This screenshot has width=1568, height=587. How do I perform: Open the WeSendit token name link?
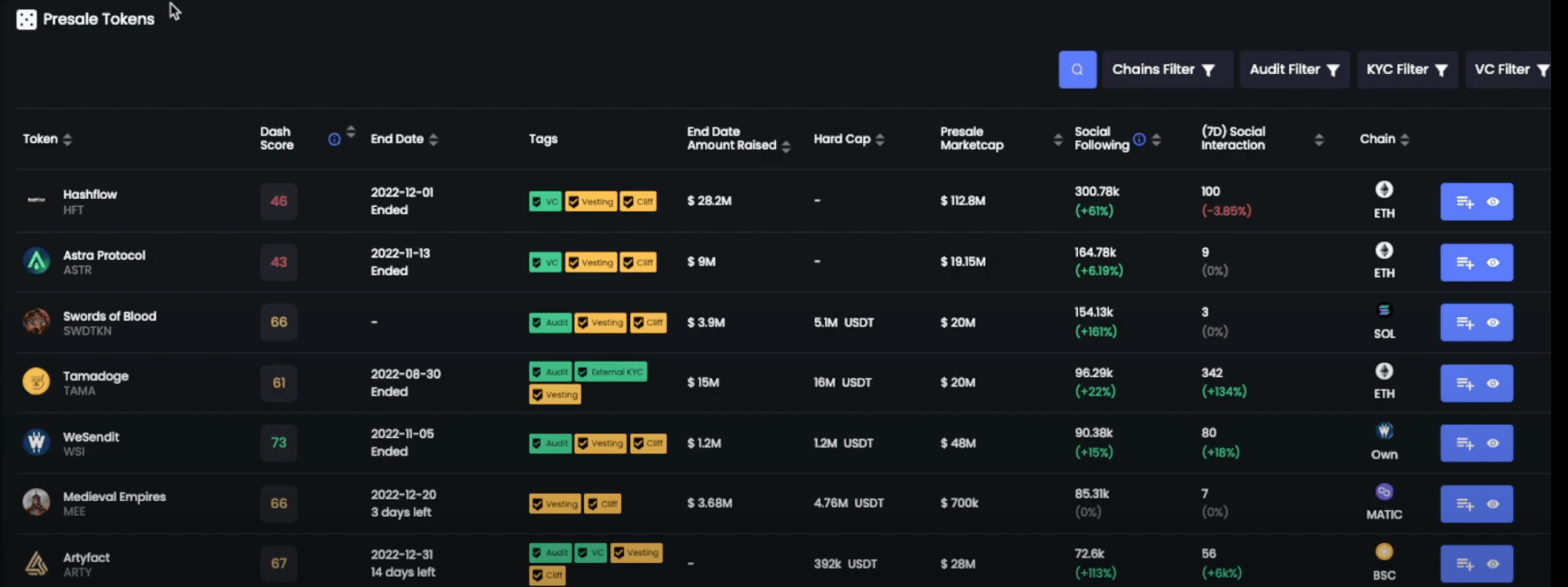pos(91,437)
